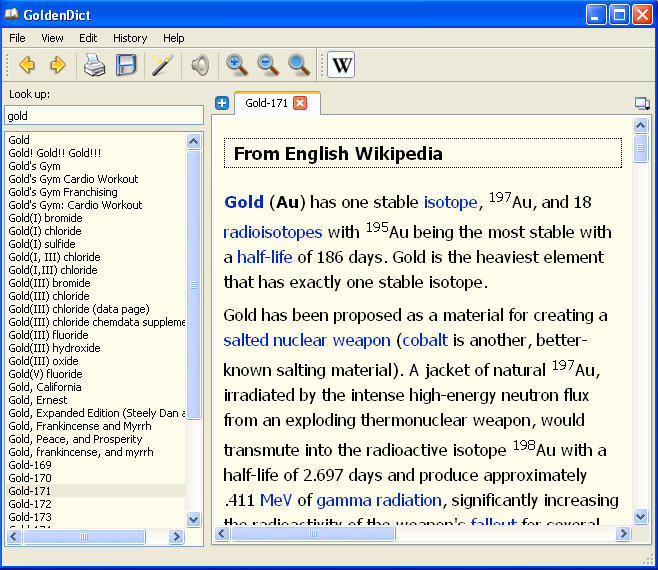Go back with the left arrow icon
Screen dimensions: 658x570
tap(27, 65)
